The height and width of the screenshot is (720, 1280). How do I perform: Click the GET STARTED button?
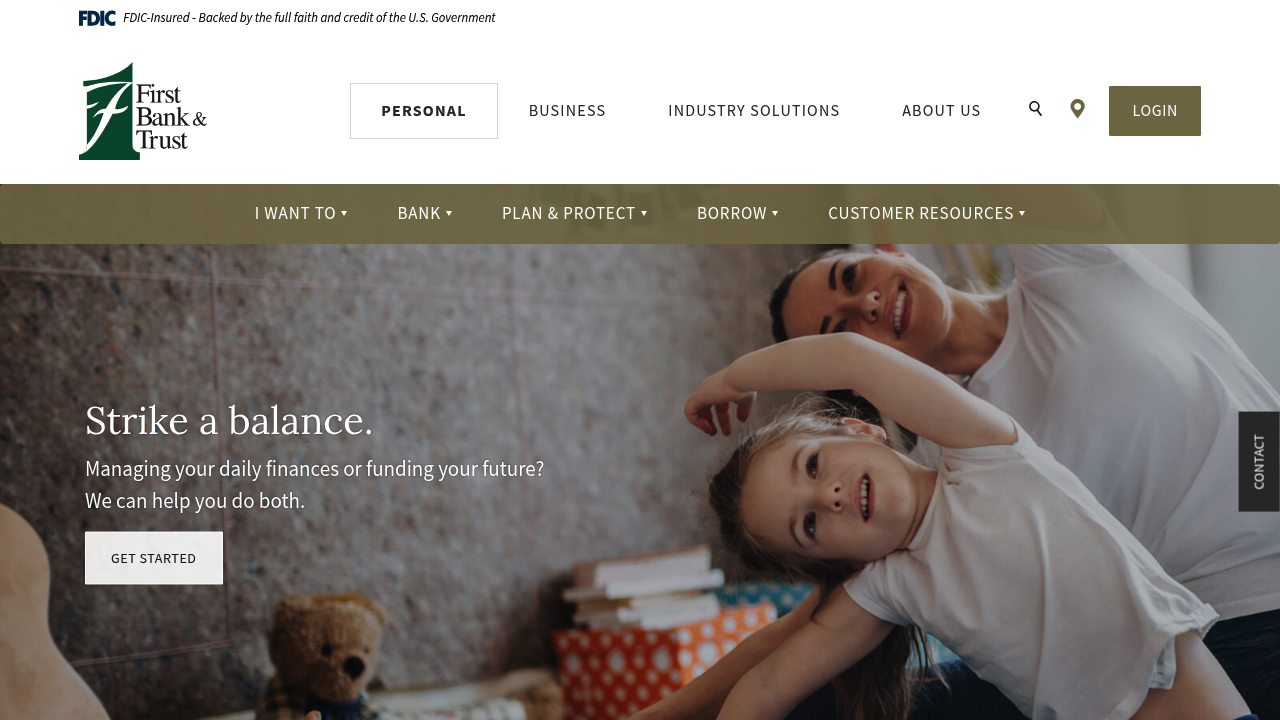click(x=154, y=558)
